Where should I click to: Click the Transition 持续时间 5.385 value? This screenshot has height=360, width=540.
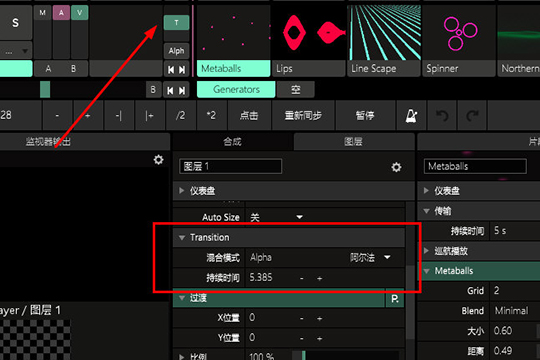coord(261,278)
